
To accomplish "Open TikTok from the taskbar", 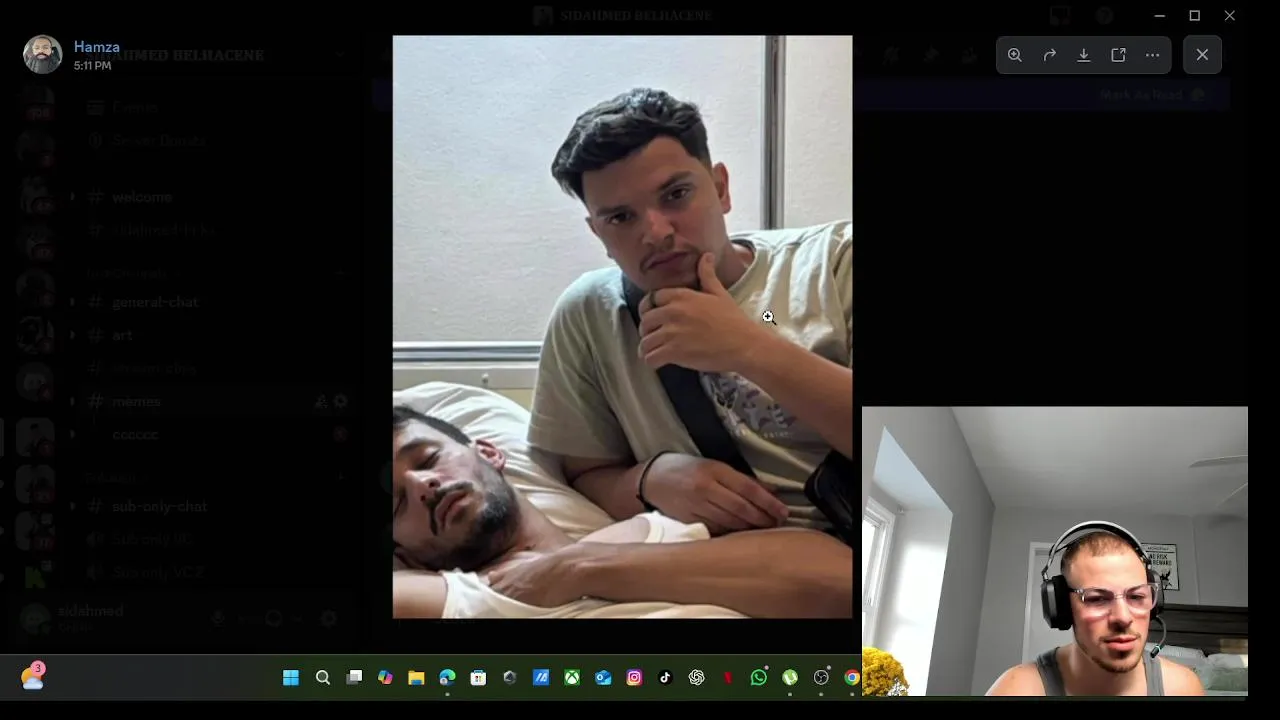I will click(665, 678).
